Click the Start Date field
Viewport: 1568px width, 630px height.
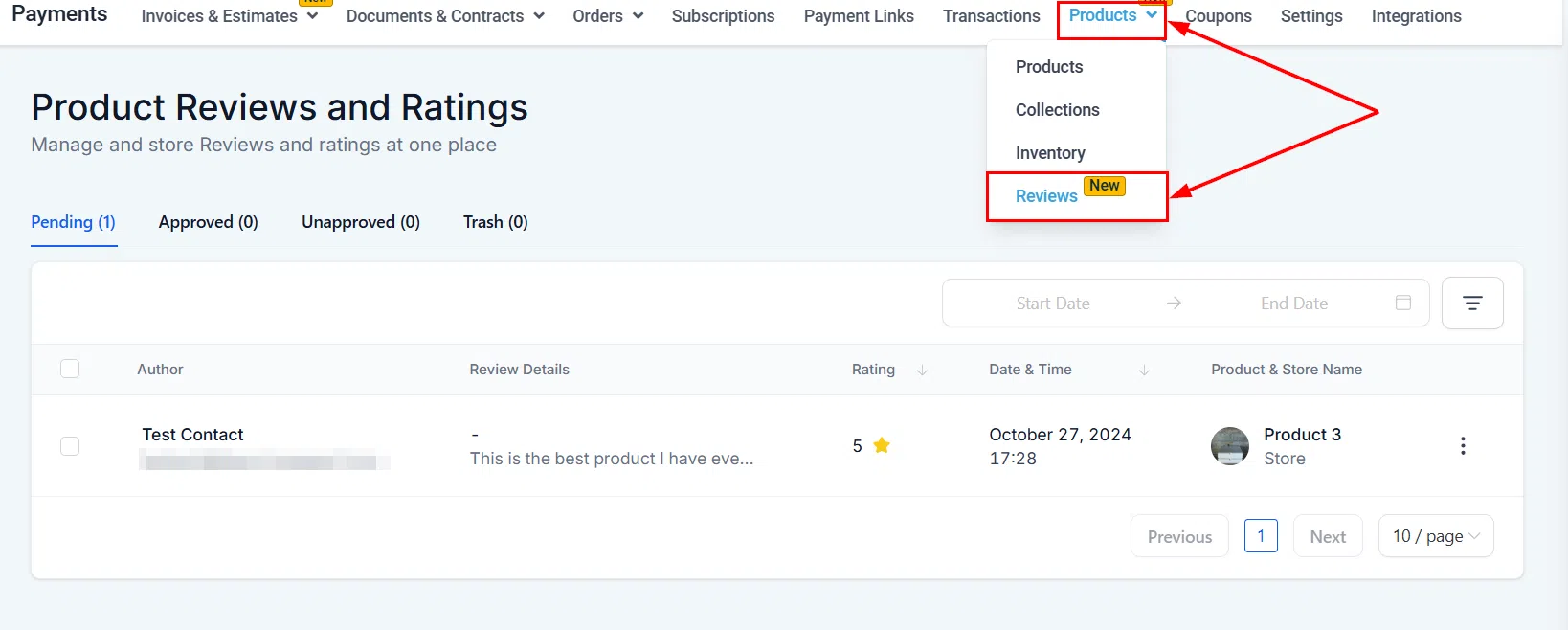(1053, 304)
